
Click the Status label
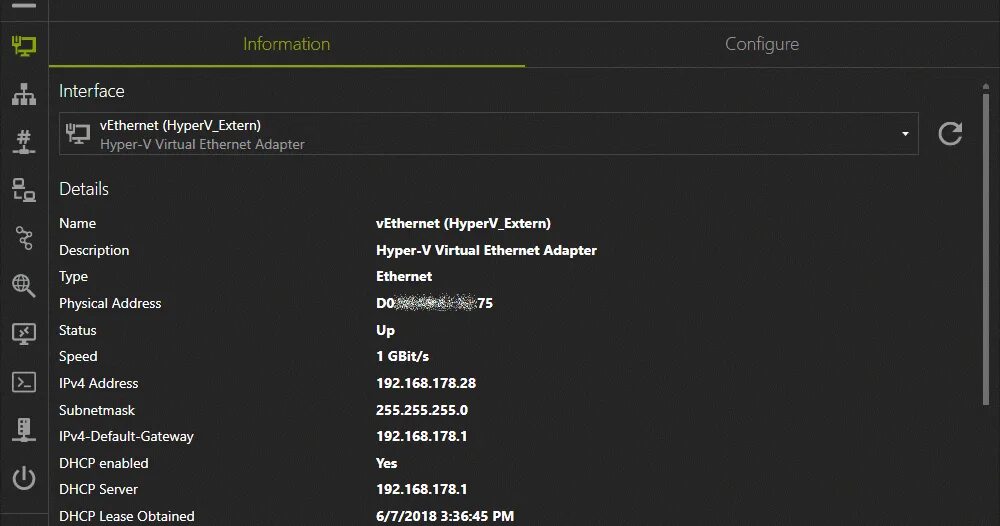78,330
